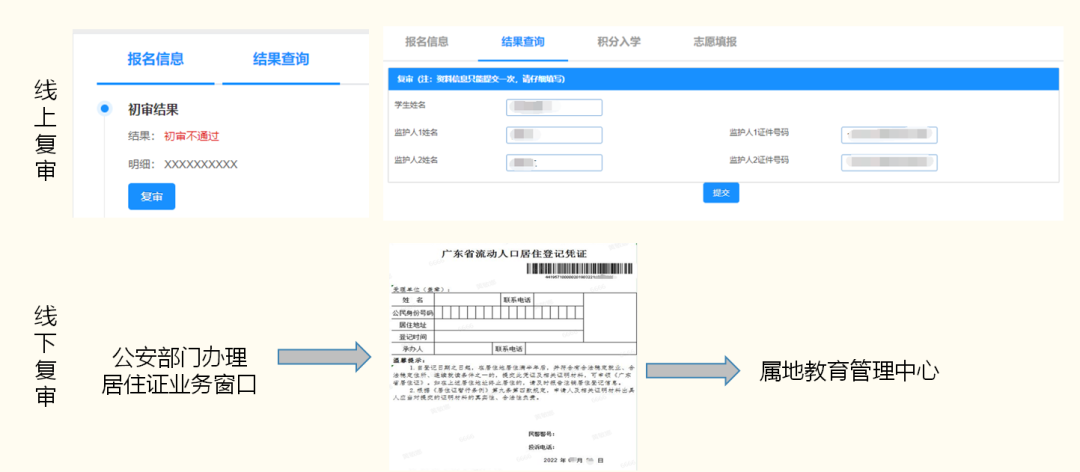This screenshot has height=472, width=1080.
Task: Select the 监护人1证件号码 input field
Action: [887, 134]
